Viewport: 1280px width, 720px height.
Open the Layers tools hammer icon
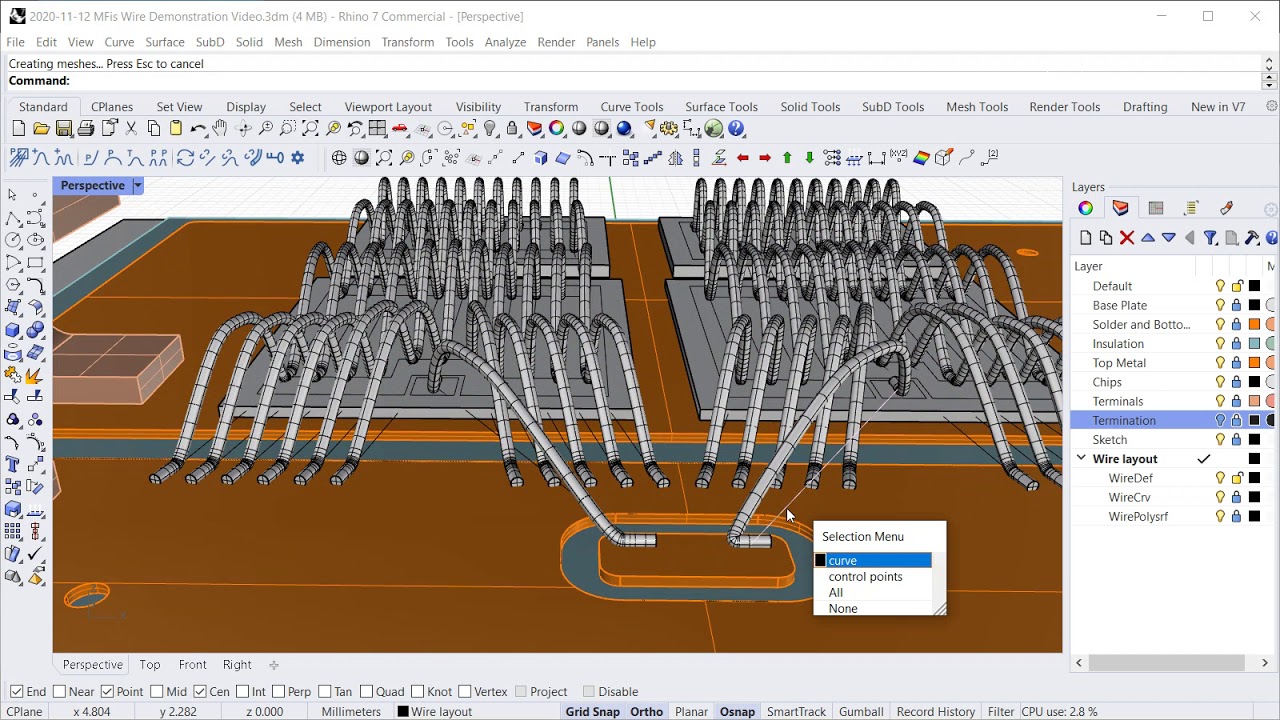pyautogui.click(x=1252, y=238)
